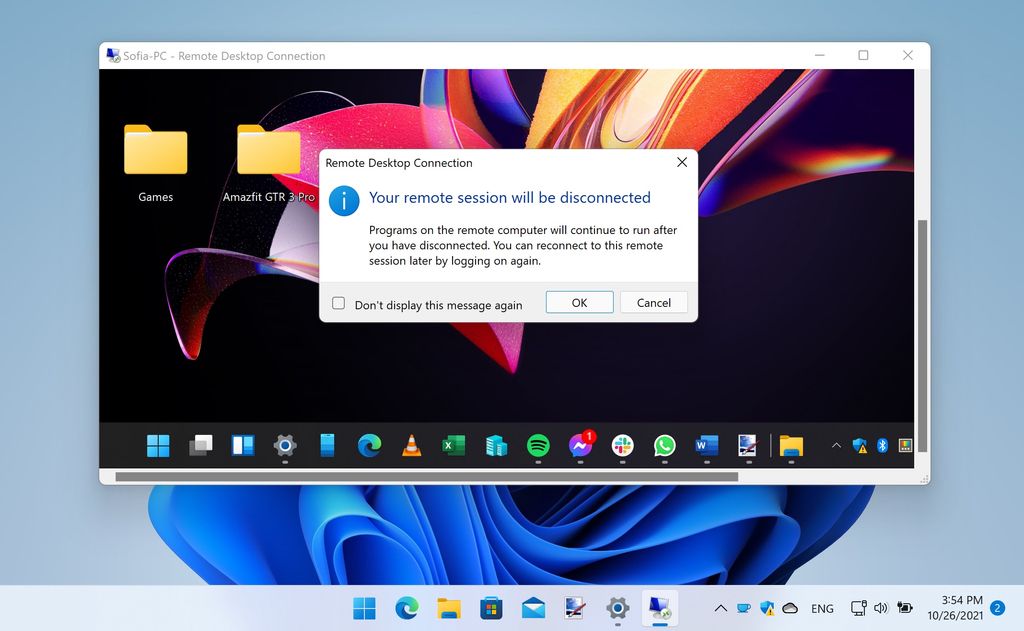The height and width of the screenshot is (631, 1024).
Task: Open Microsoft Excel from the remote taskbar
Action: pyautogui.click(x=453, y=445)
